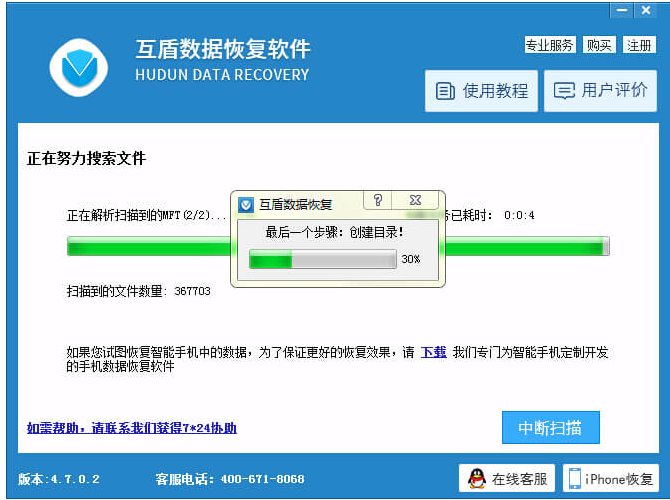Click the 30% dialog progress bar
This screenshot has width=670, height=500.
coord(322,259)
